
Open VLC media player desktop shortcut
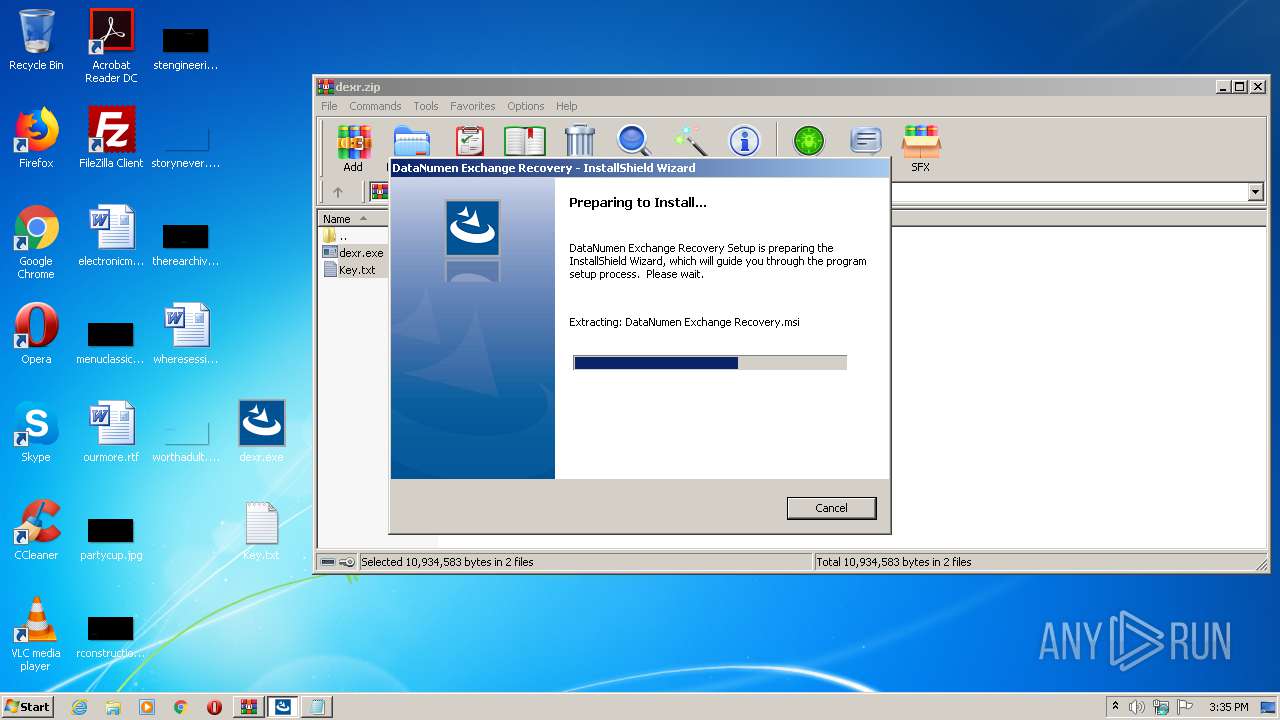(x=36, y=634)
